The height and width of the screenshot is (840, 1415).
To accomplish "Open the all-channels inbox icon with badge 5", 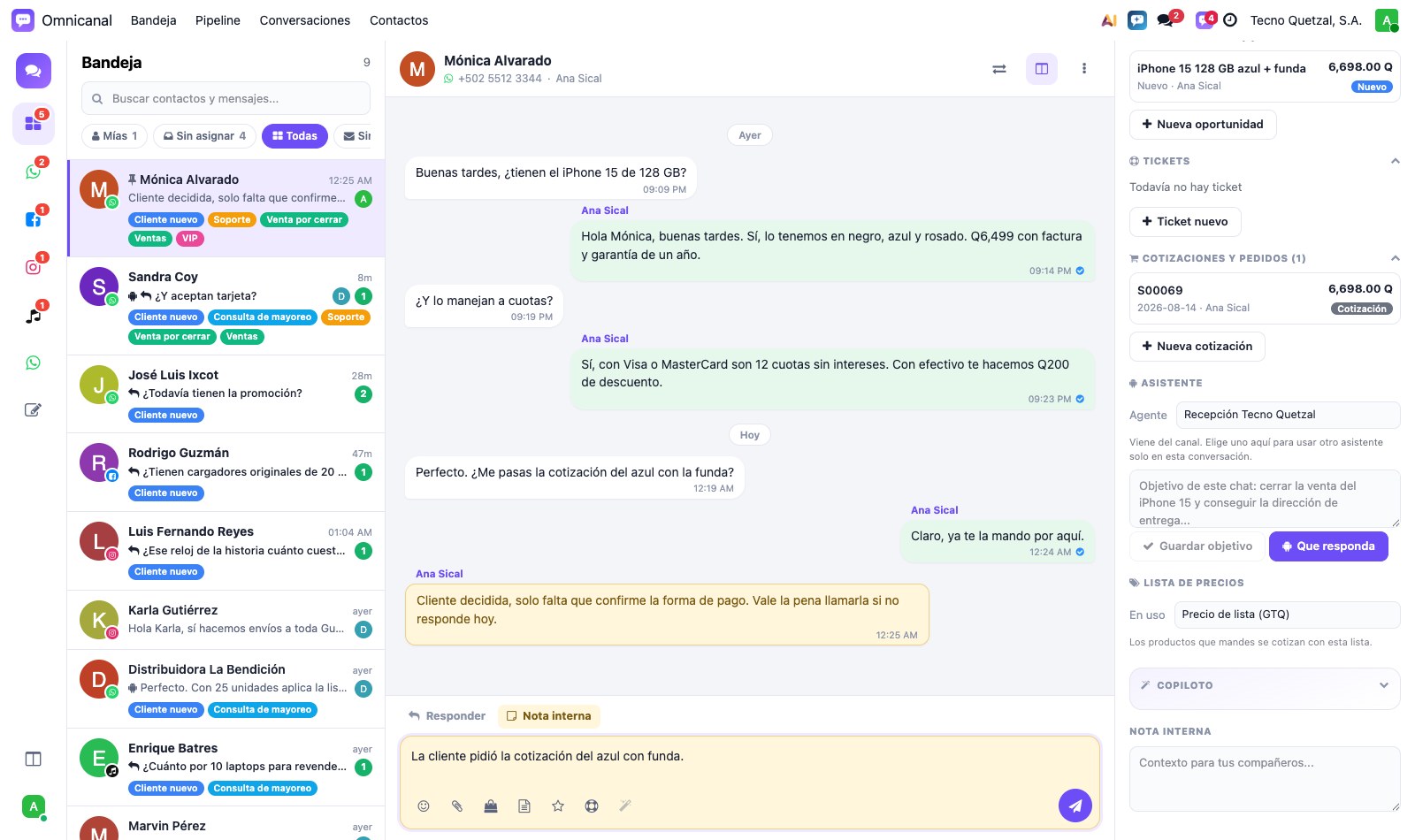I will [34, 124].
